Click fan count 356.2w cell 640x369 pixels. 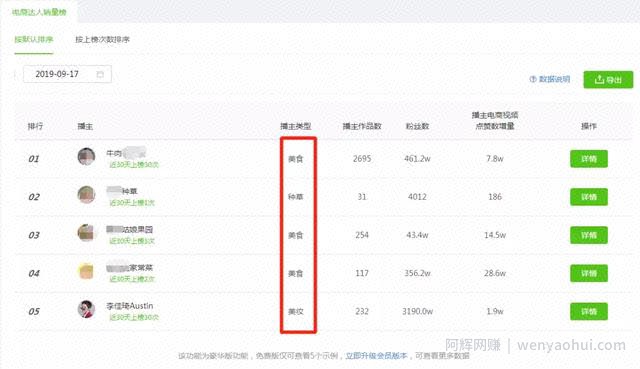[417, 273]
